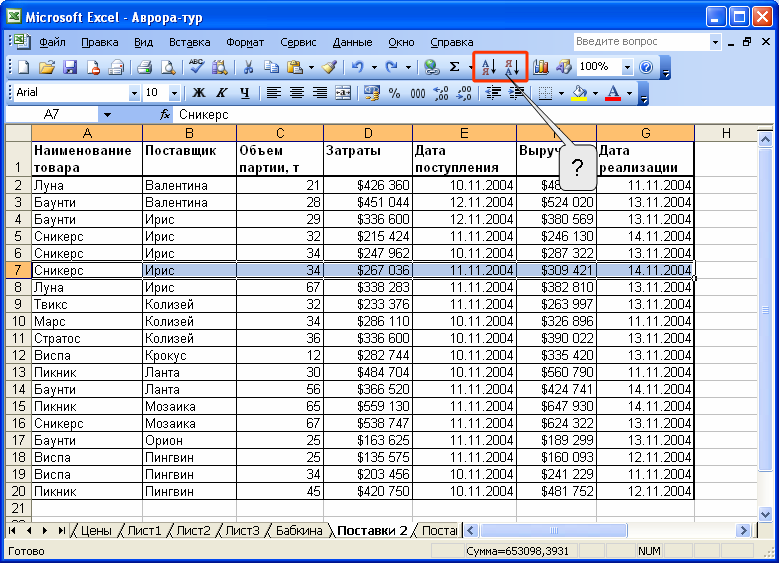Click the last sheet tab navigation arrow
779x563 pixels.
[x=62, y=531]
